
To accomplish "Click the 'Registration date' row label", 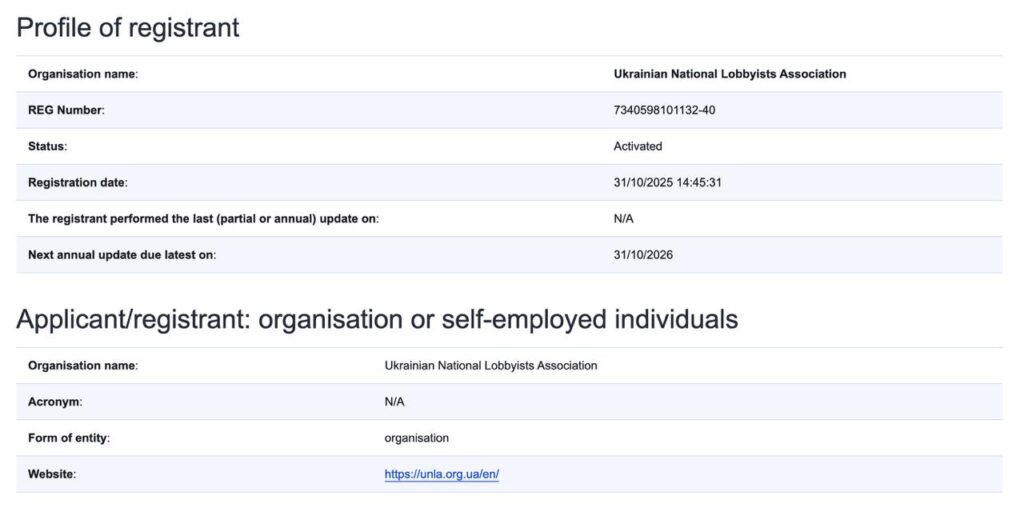I will click(x=78, y=182).
